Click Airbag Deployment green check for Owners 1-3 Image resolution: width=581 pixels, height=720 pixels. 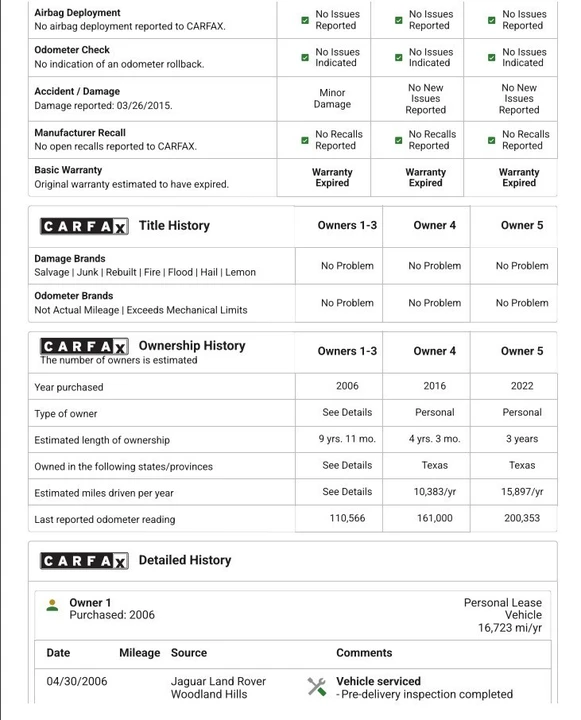tap(305, 20)
